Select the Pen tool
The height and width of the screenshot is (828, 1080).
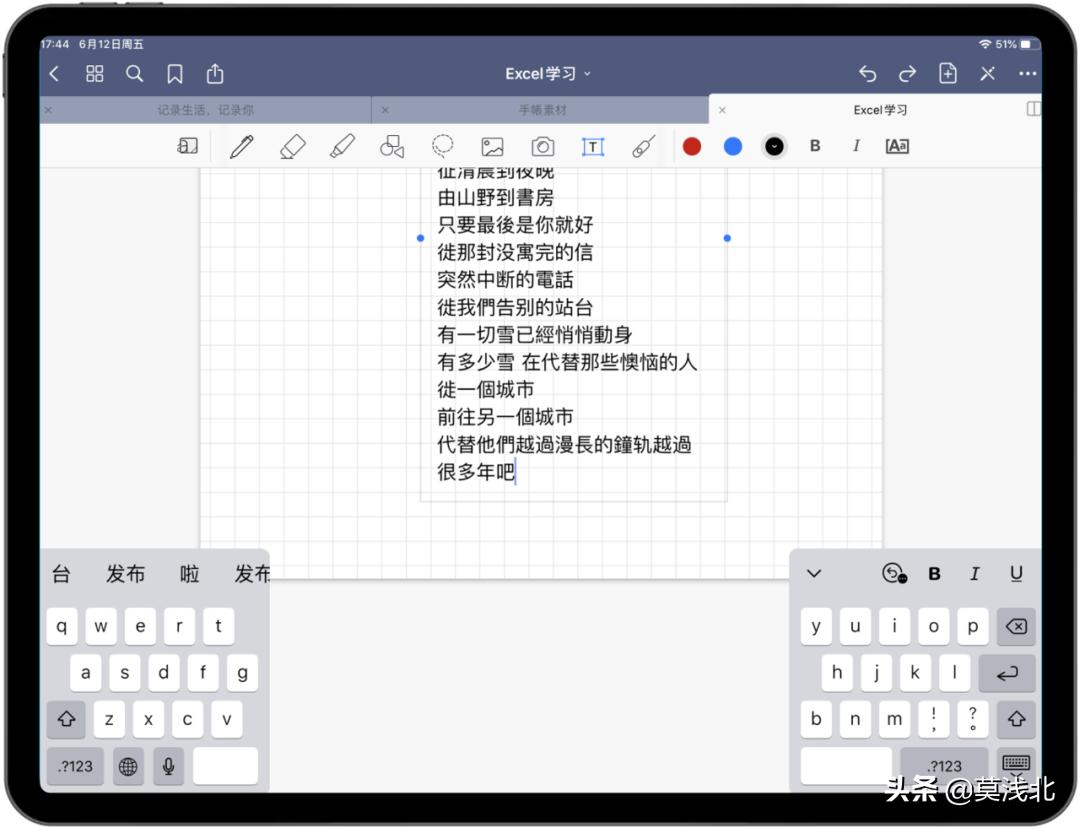click(x=242, y=146)
